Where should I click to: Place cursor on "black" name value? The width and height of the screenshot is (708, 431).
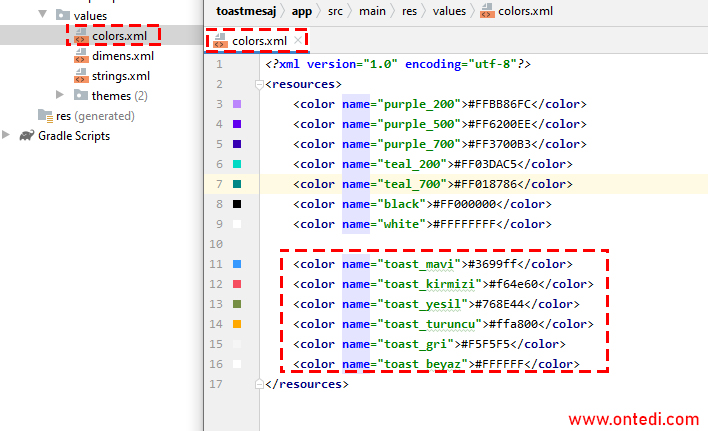click(x=401, y=204)
